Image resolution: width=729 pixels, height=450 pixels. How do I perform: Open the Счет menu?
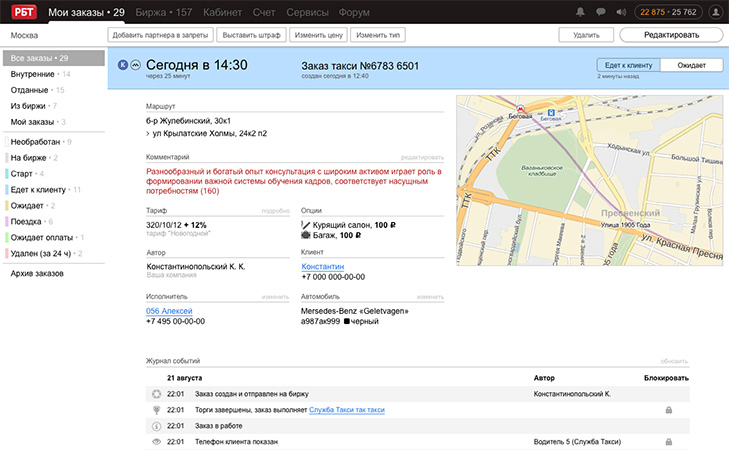click(264, 13)
